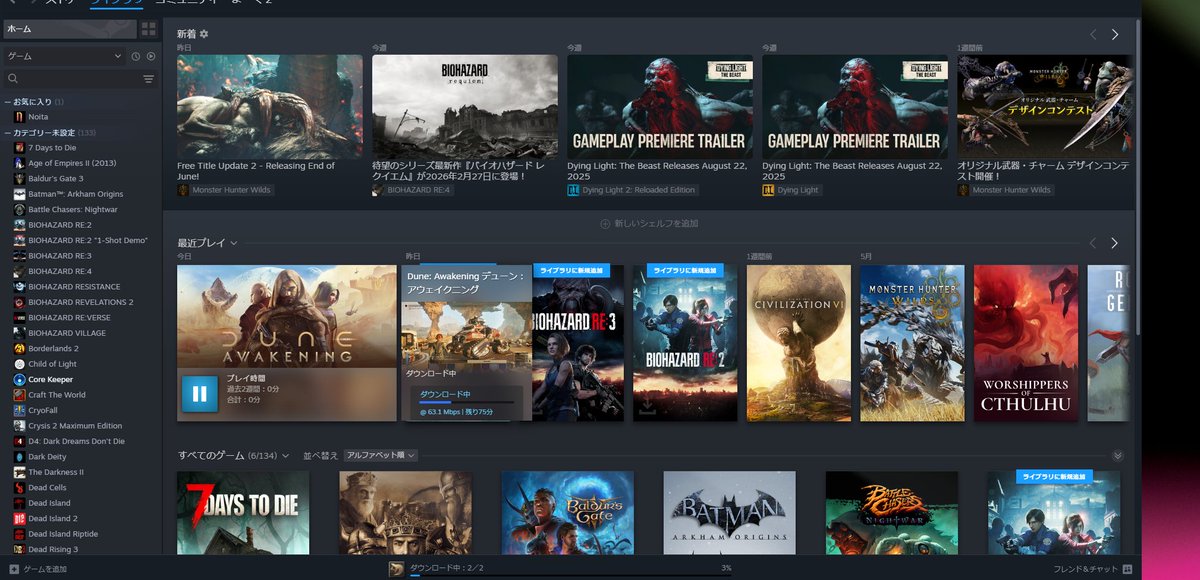Click the Dying Light 2 Reloaded Edition icon
The image size is (1200, 580).
[573, 190]
